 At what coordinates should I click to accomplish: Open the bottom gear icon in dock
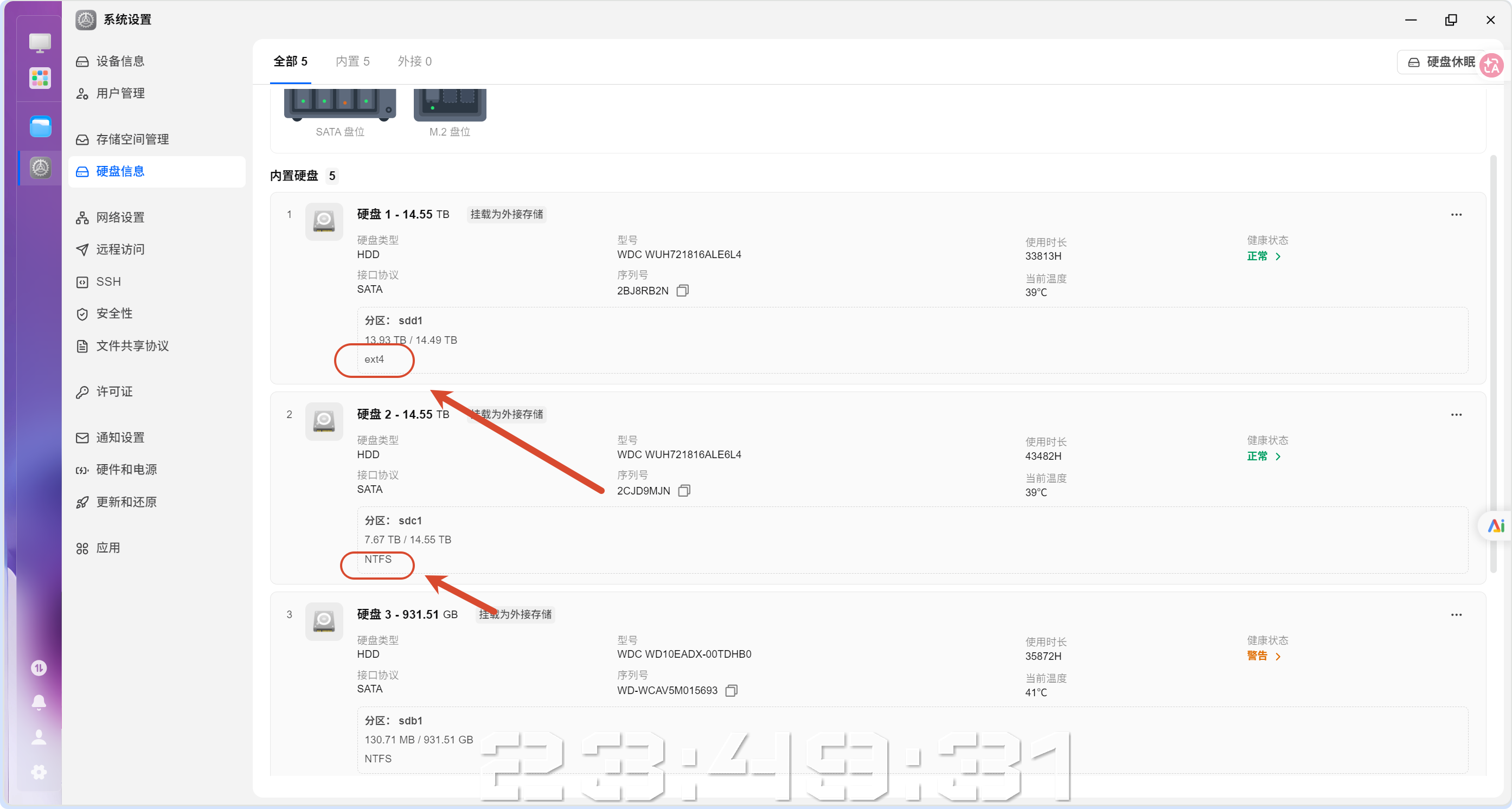click(39, 772)
